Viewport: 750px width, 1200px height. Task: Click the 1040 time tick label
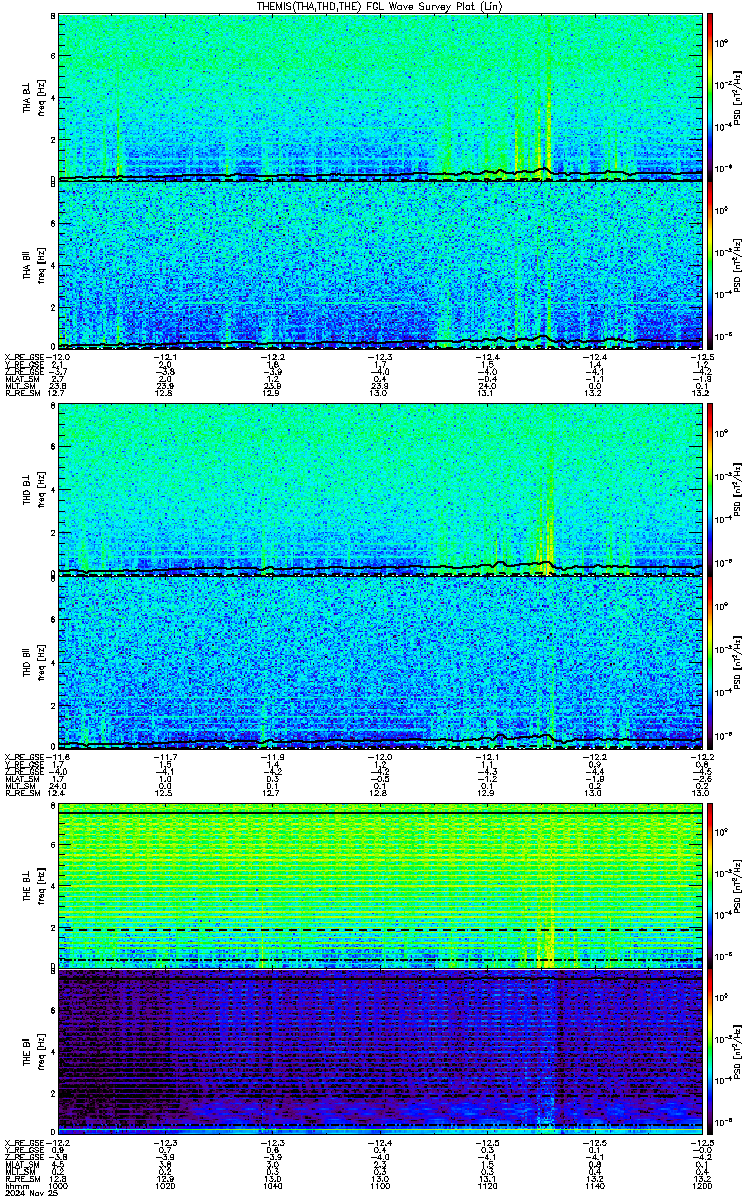[273, 1186]
